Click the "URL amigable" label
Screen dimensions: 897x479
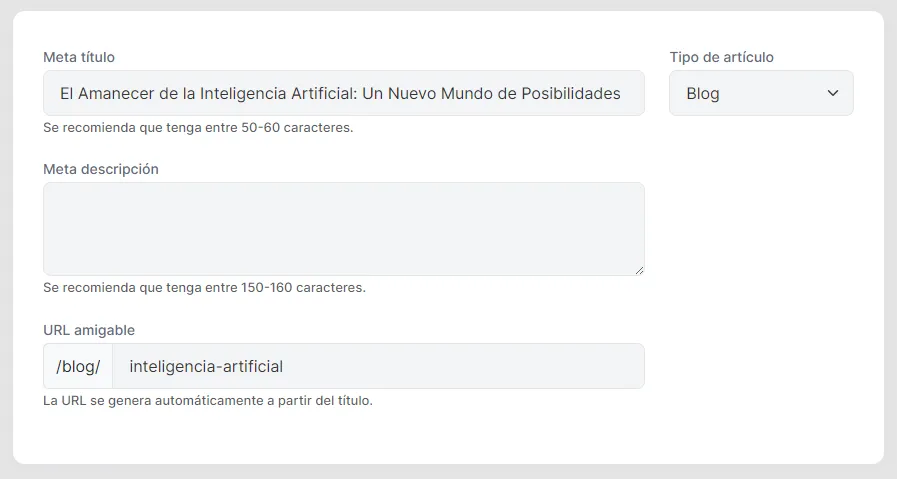(x=89, y=330)
